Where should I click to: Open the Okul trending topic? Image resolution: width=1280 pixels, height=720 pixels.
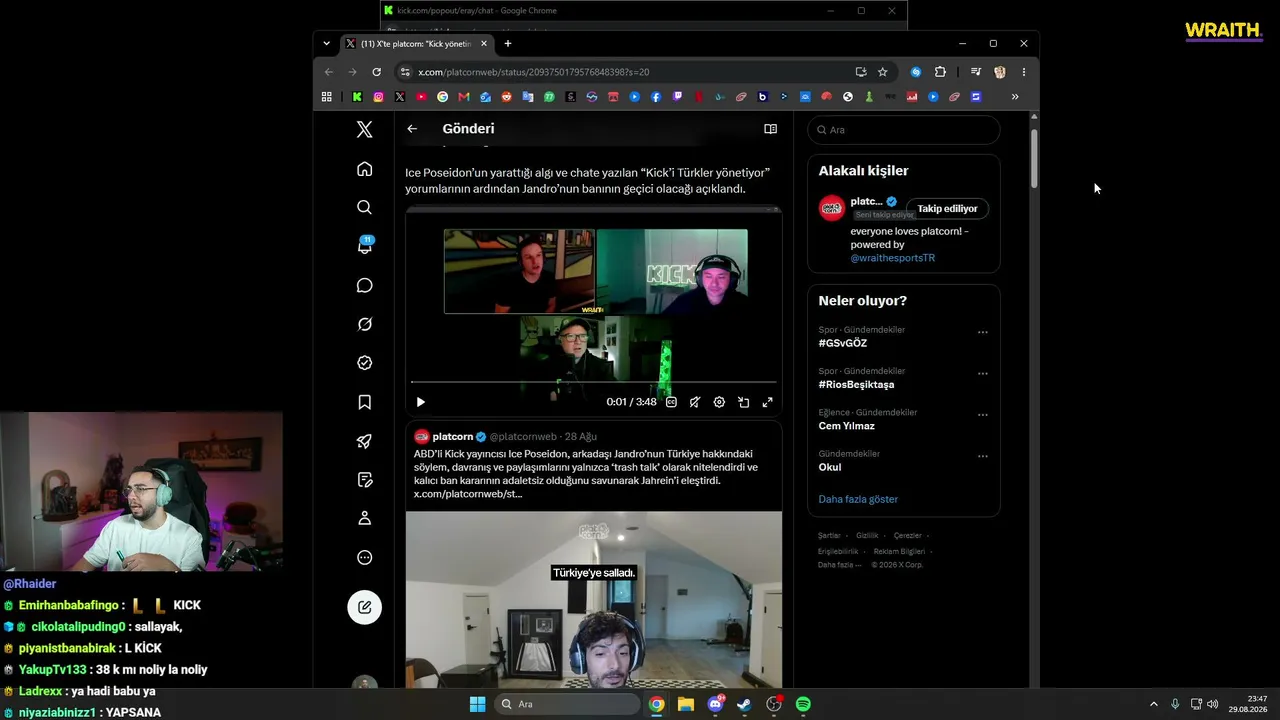(830, 467)
